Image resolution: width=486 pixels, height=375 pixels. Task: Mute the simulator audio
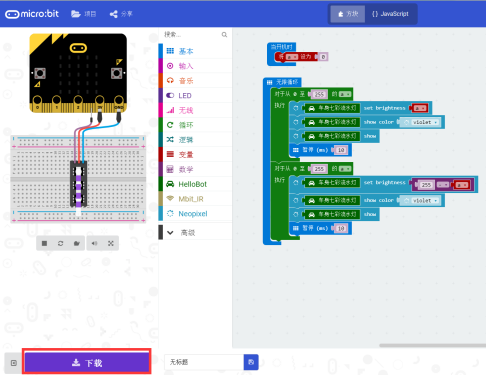pyautogui.click(x=94, y=243)
